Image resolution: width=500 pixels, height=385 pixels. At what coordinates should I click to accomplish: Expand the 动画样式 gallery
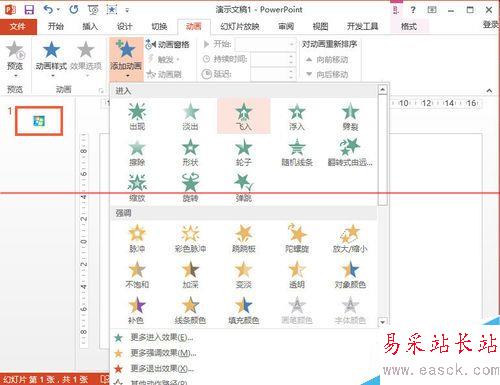coord(51,59)
